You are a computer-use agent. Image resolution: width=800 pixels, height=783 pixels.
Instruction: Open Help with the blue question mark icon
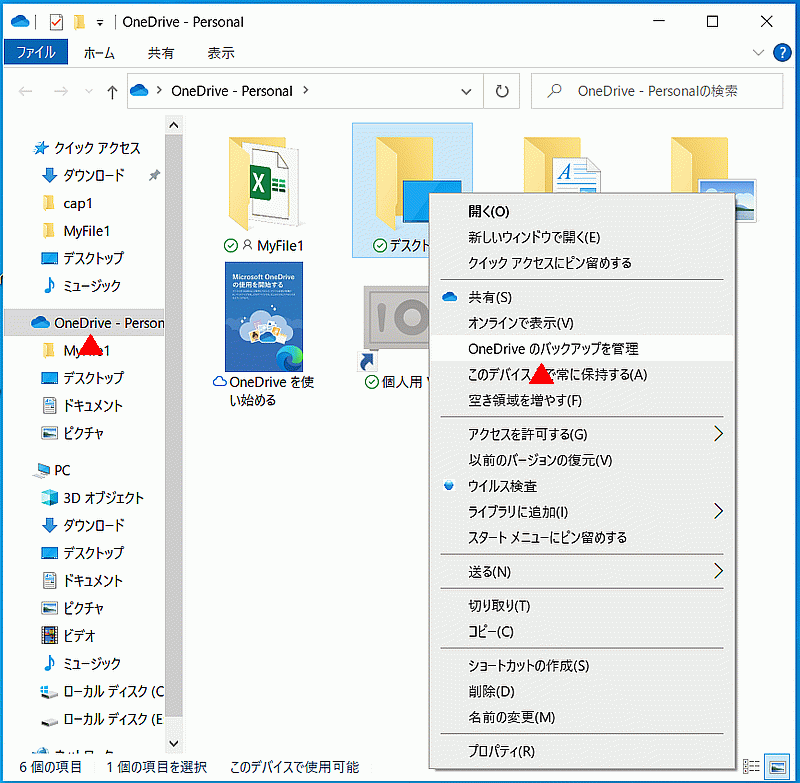[782, 53]
